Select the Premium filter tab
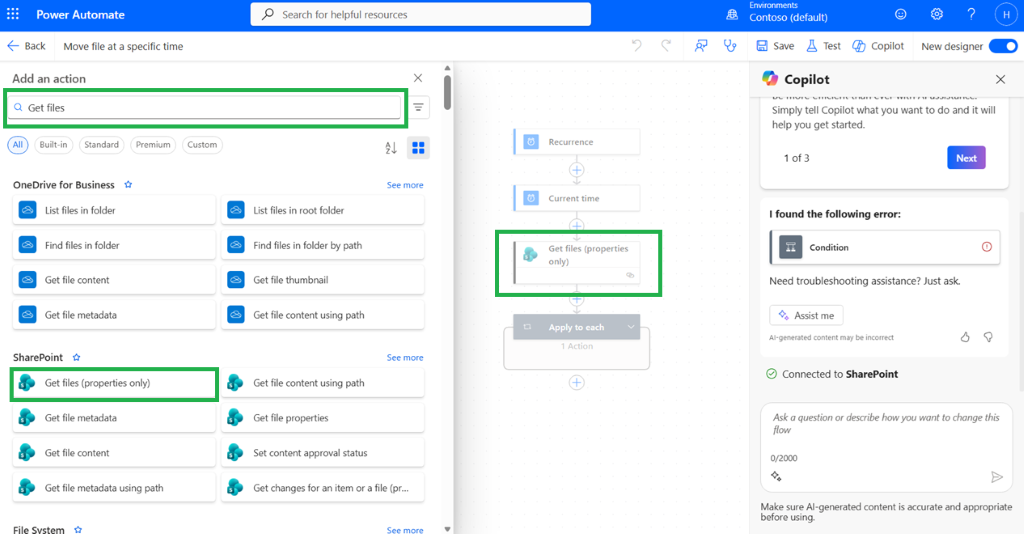Viewport: 1024px width, 534px height. click(x=153, y=145)
